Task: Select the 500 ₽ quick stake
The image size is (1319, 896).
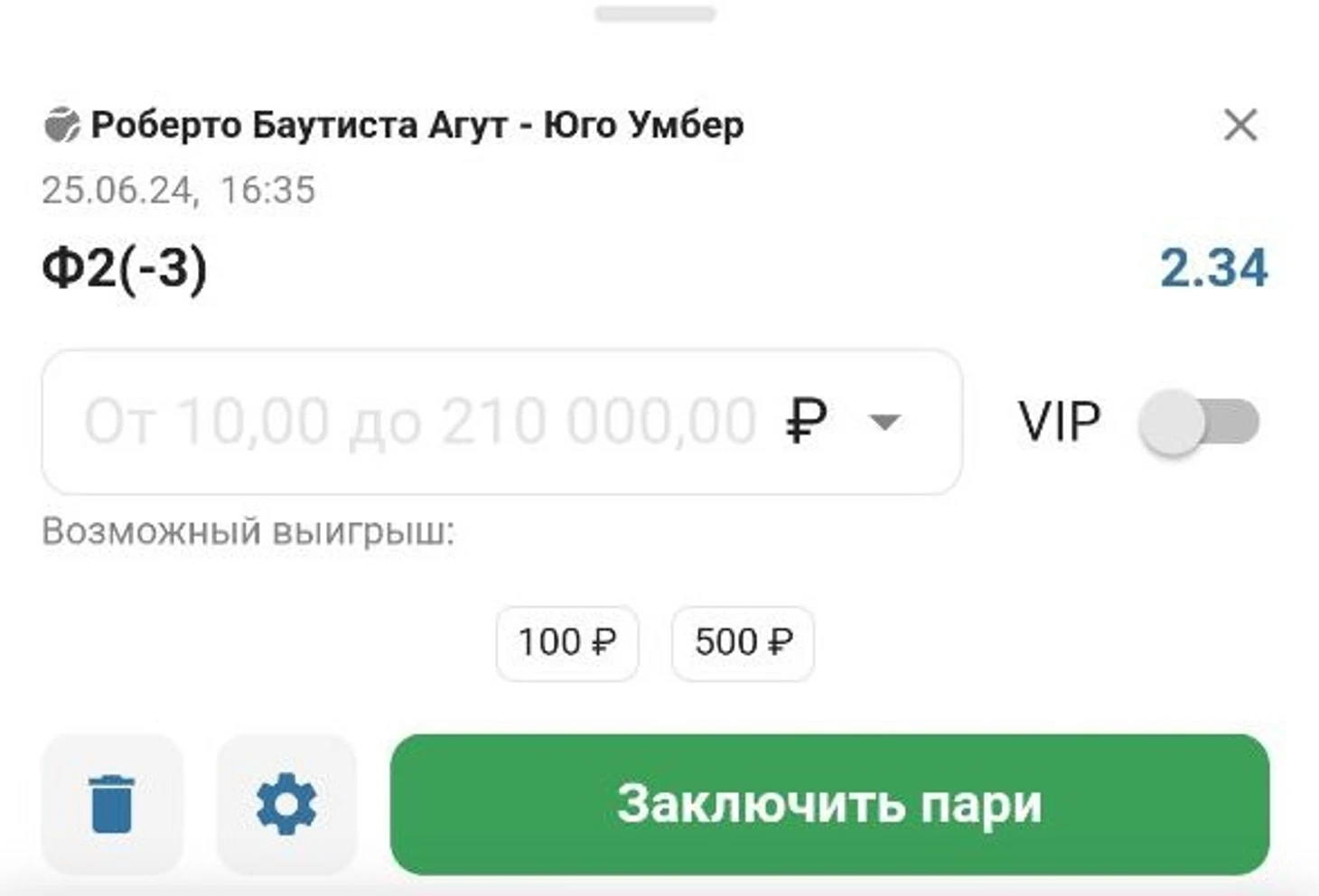Action: pyautogui.click(x=743, y=643)
